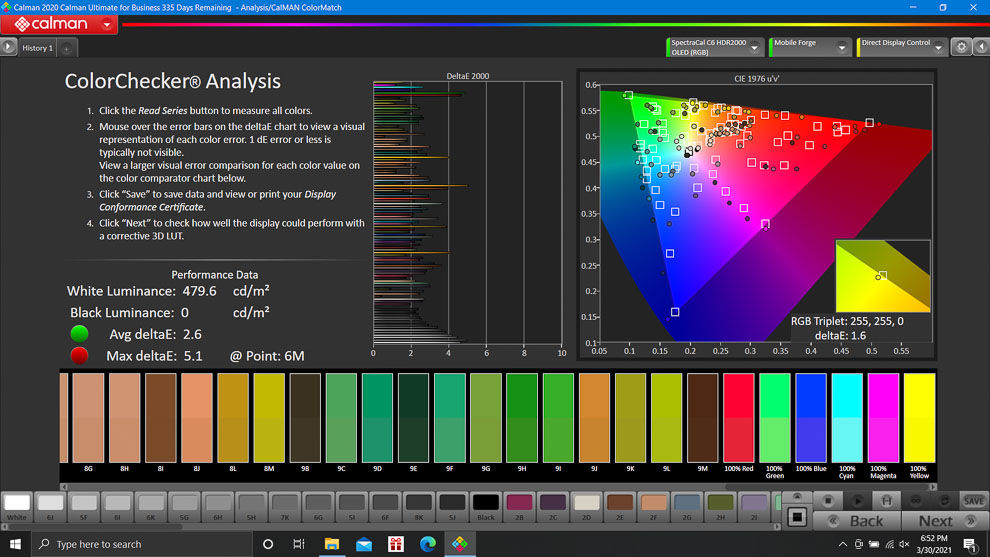This screenshot has height=557, width=990.
Task: Click the 8G skin tone comparator swatch
Action: point(88,418)
